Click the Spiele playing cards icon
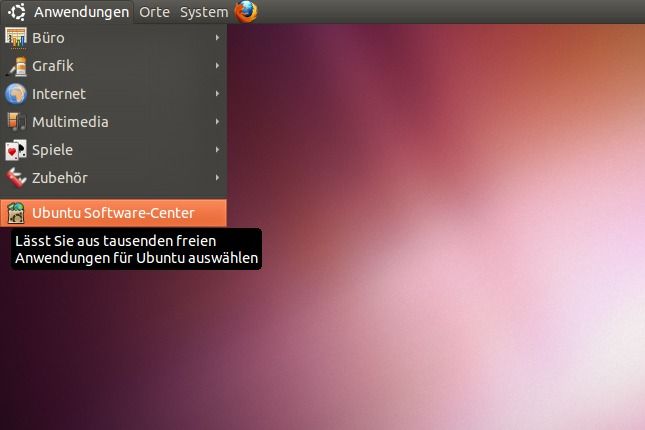Screen dimensions: 645x430 pyautogui.click(x=15, y=150)
